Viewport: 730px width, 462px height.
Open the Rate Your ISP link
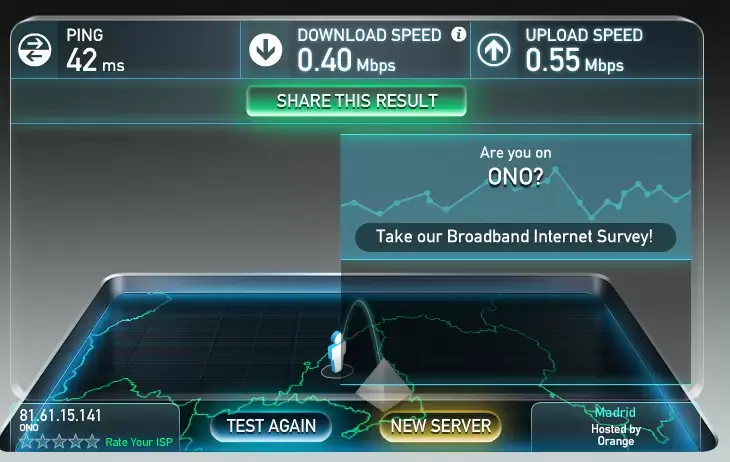click(139, 442)
